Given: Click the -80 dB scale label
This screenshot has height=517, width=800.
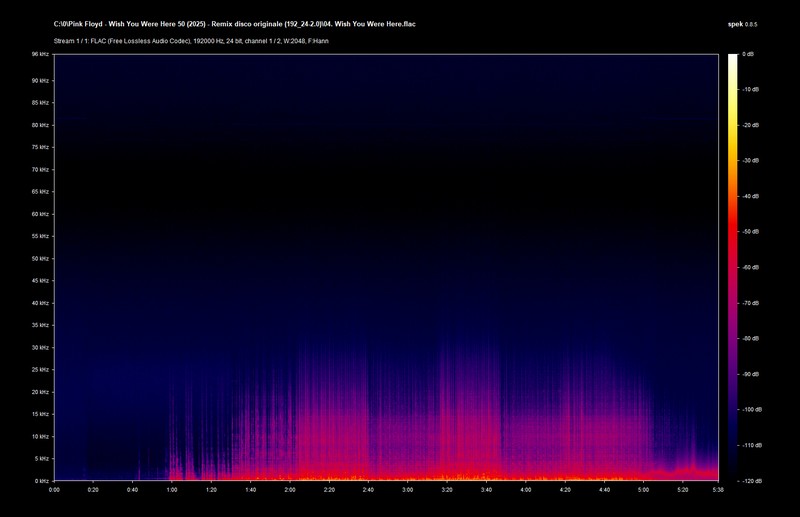Looking at the screenshot, I should click(x=750, y=338).
